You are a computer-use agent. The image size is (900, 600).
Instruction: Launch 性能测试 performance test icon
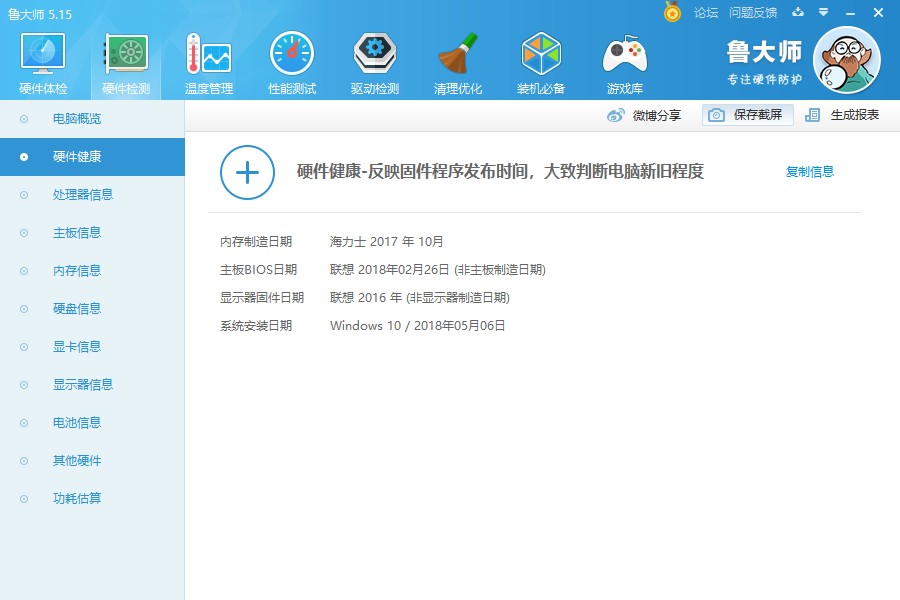tap(292, 53)
